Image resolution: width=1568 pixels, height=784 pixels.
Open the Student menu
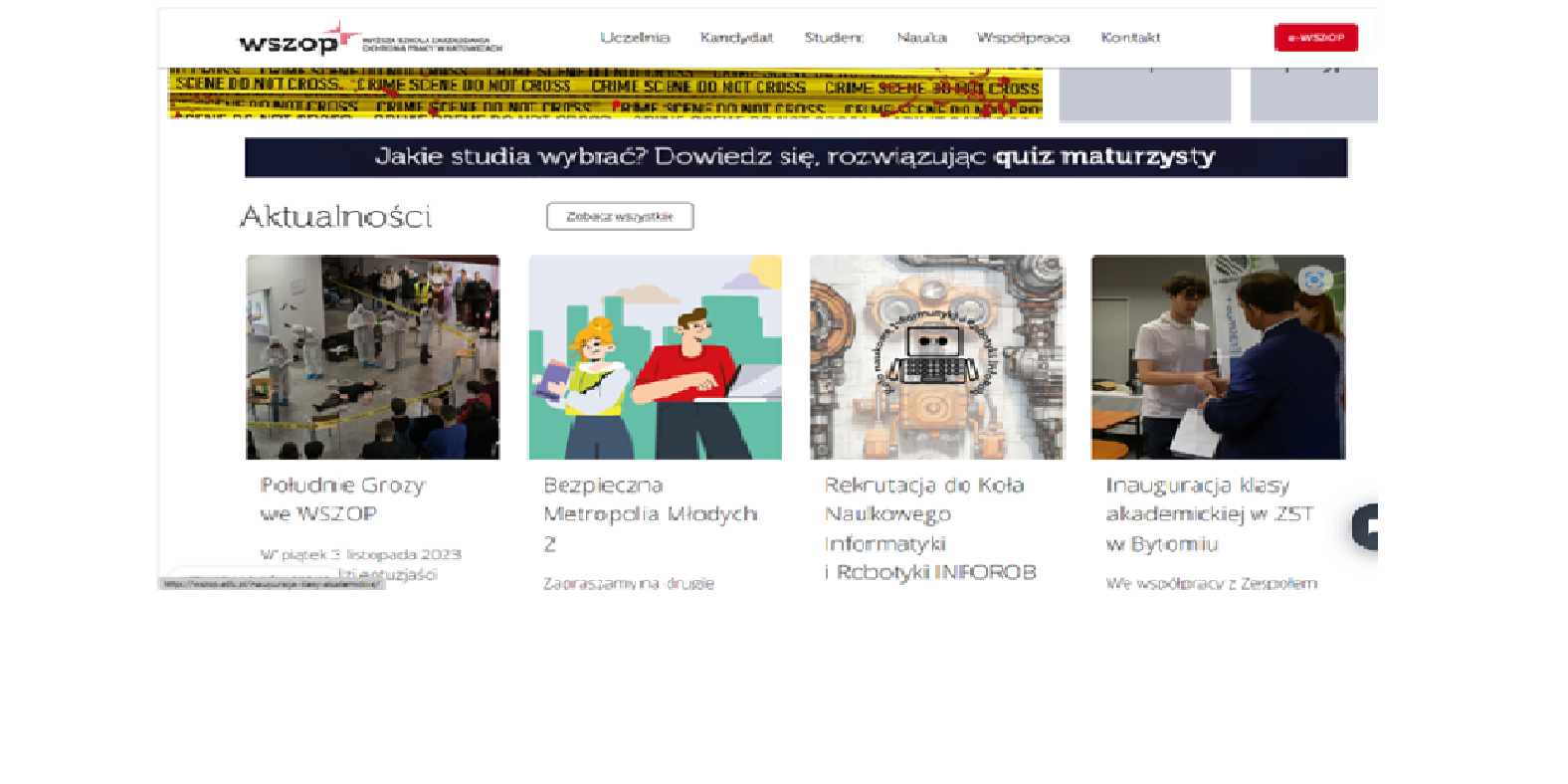click(x=834, y=38)
